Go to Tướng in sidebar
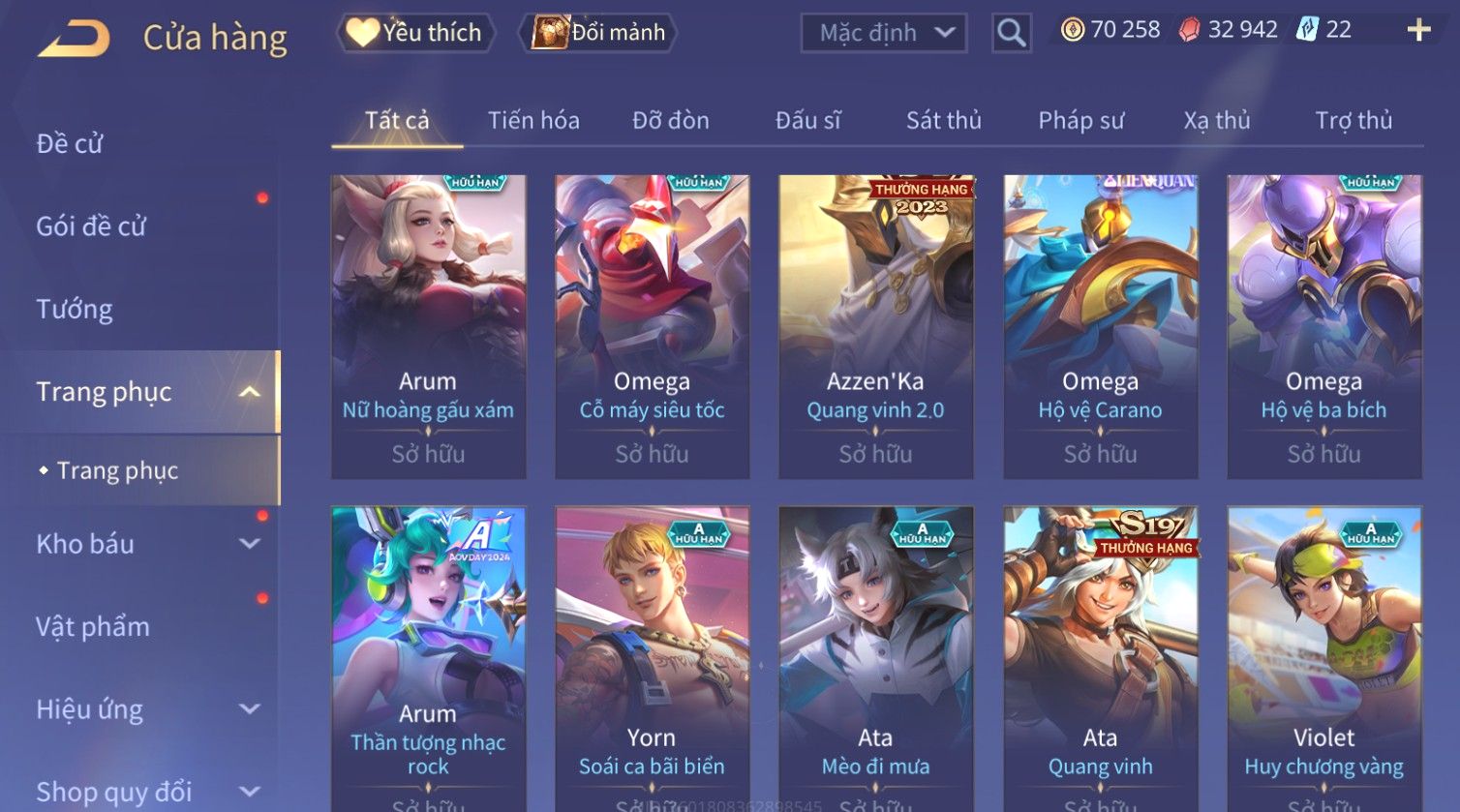The height and width of the screenshot is (812, 1460). 75,309
